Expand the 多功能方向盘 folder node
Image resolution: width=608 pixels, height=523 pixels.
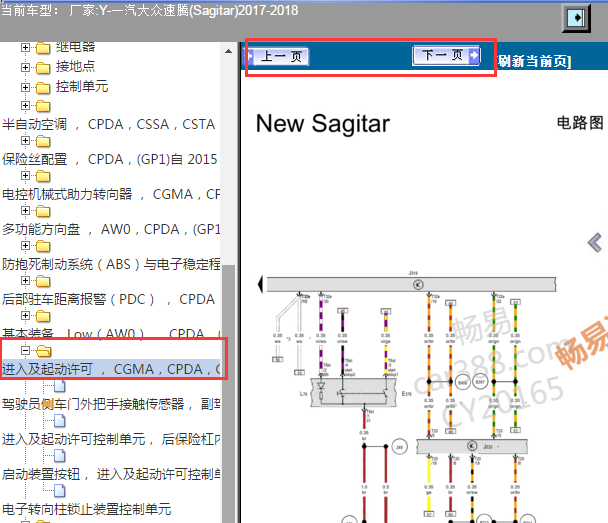click(x=25, y=211)
